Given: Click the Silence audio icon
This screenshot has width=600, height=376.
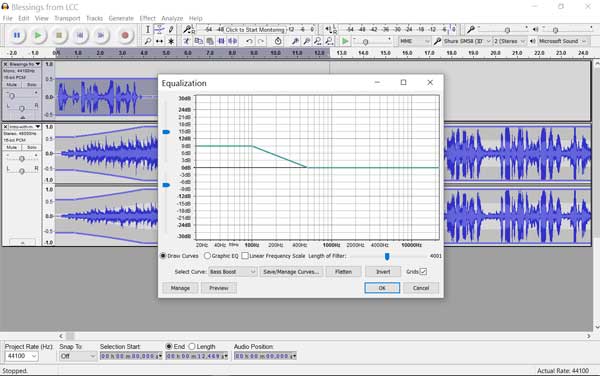Looking at the screenshot, I should 233,41.
